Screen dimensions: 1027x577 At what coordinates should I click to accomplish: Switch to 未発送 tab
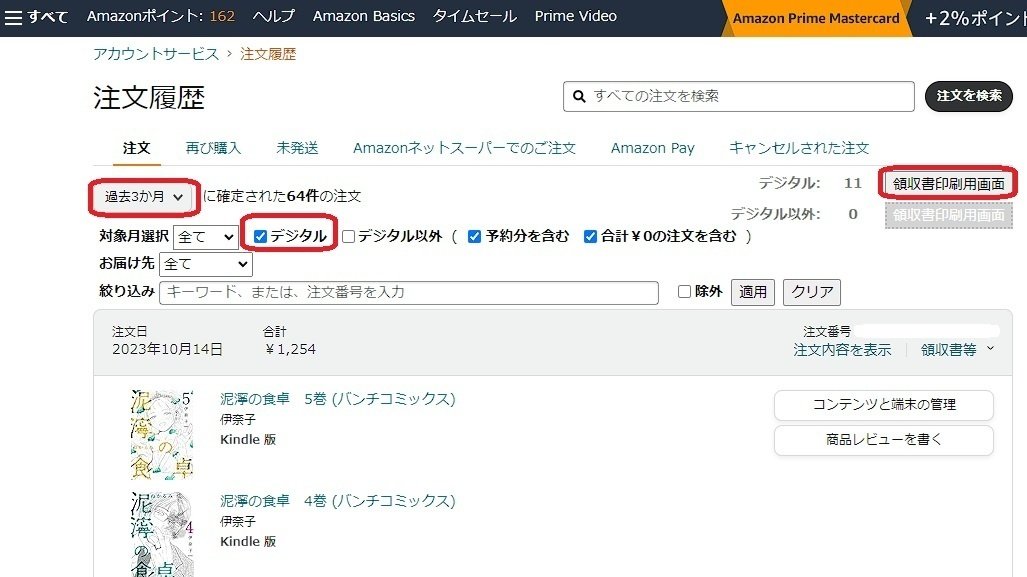point(297,148)
